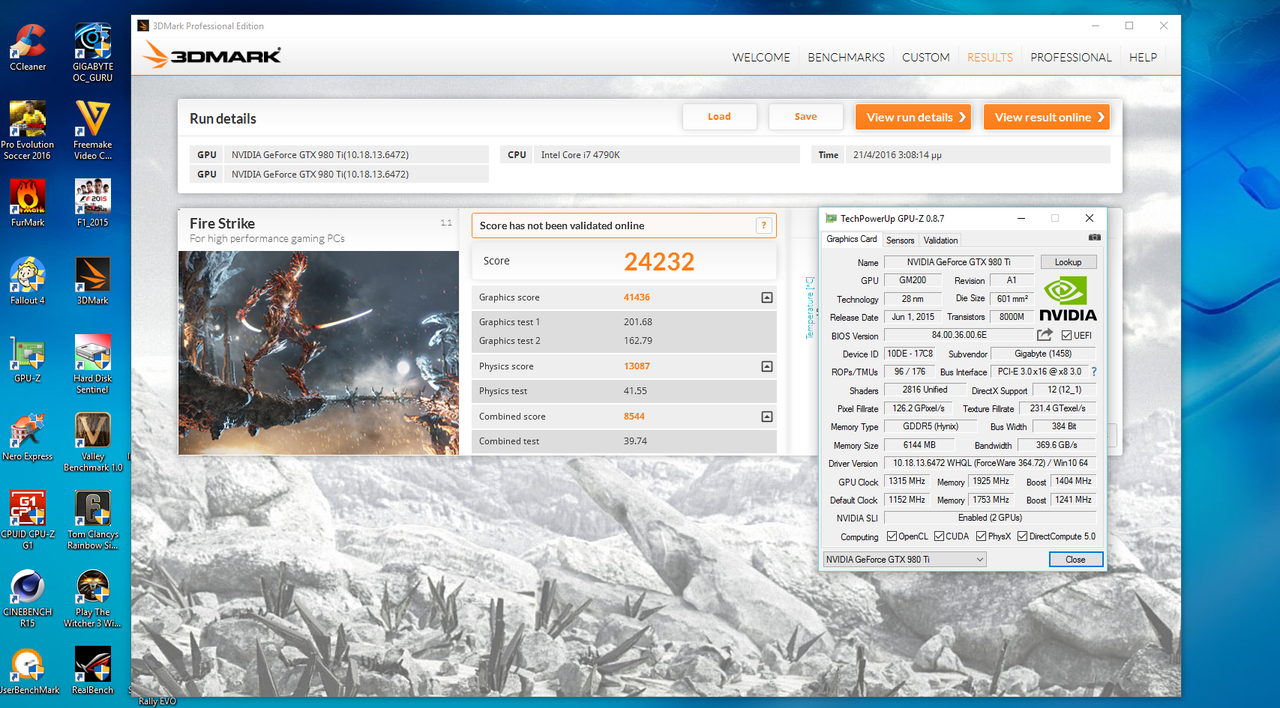The width and height of the screenshot is (1280, 708).
Task: Click the Close button in GPU-Z
Action: pyautogui.click(x=1076, y=559)
